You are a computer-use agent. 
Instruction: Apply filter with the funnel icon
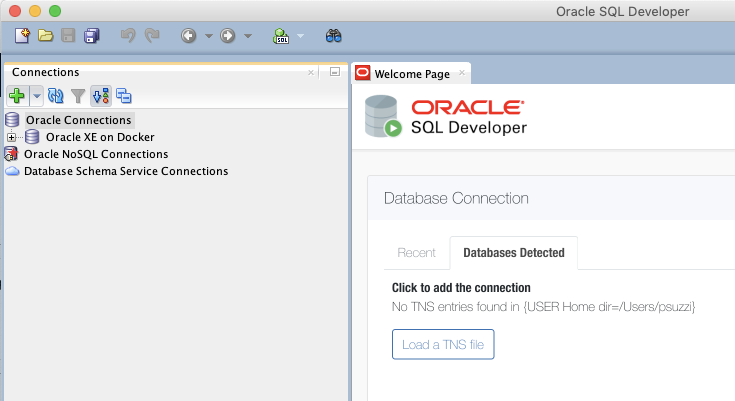(x=78, y=96)
